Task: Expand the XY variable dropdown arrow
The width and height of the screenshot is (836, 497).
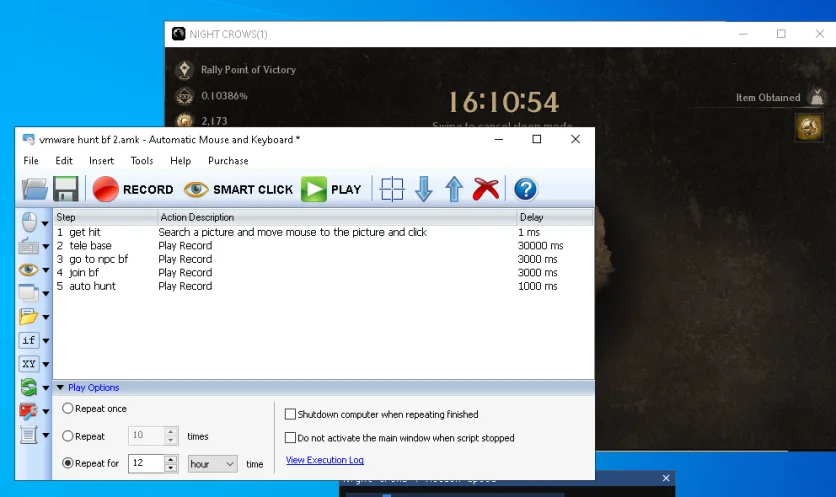Action: pyautogui.click(x=45, y=365)
